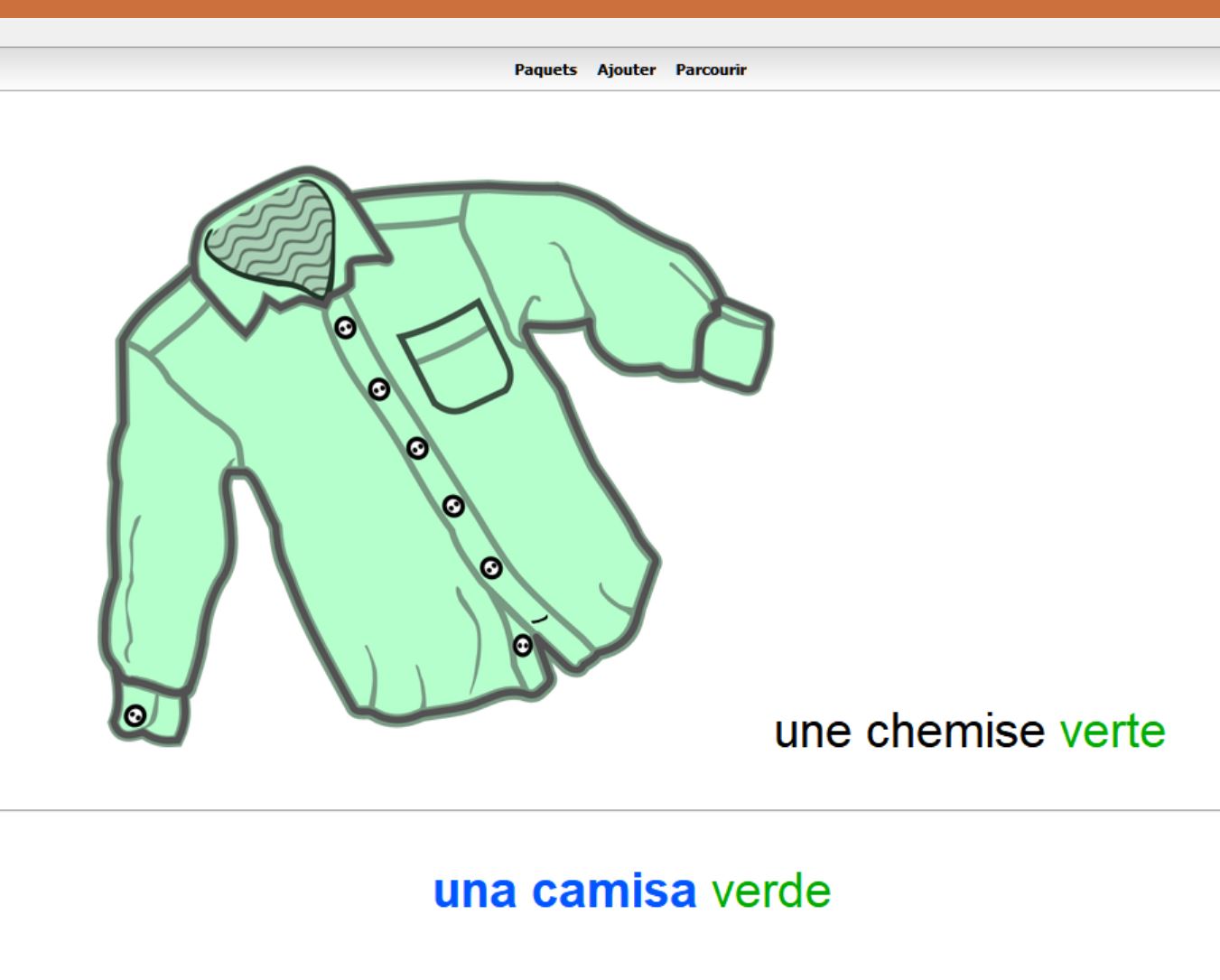Click the empty gray menu bar strip

(x=610, y=33)
